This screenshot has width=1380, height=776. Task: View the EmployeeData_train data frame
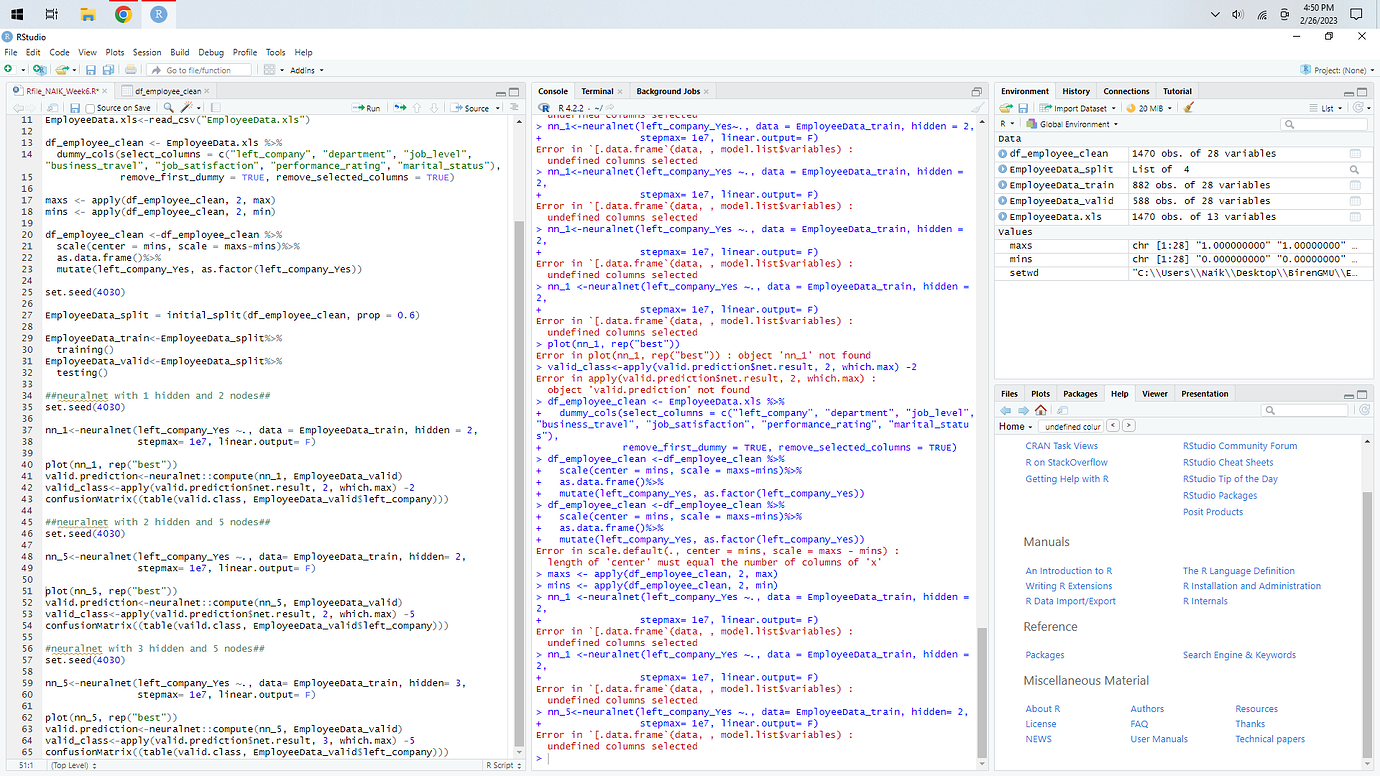(x=1356, y=185)
